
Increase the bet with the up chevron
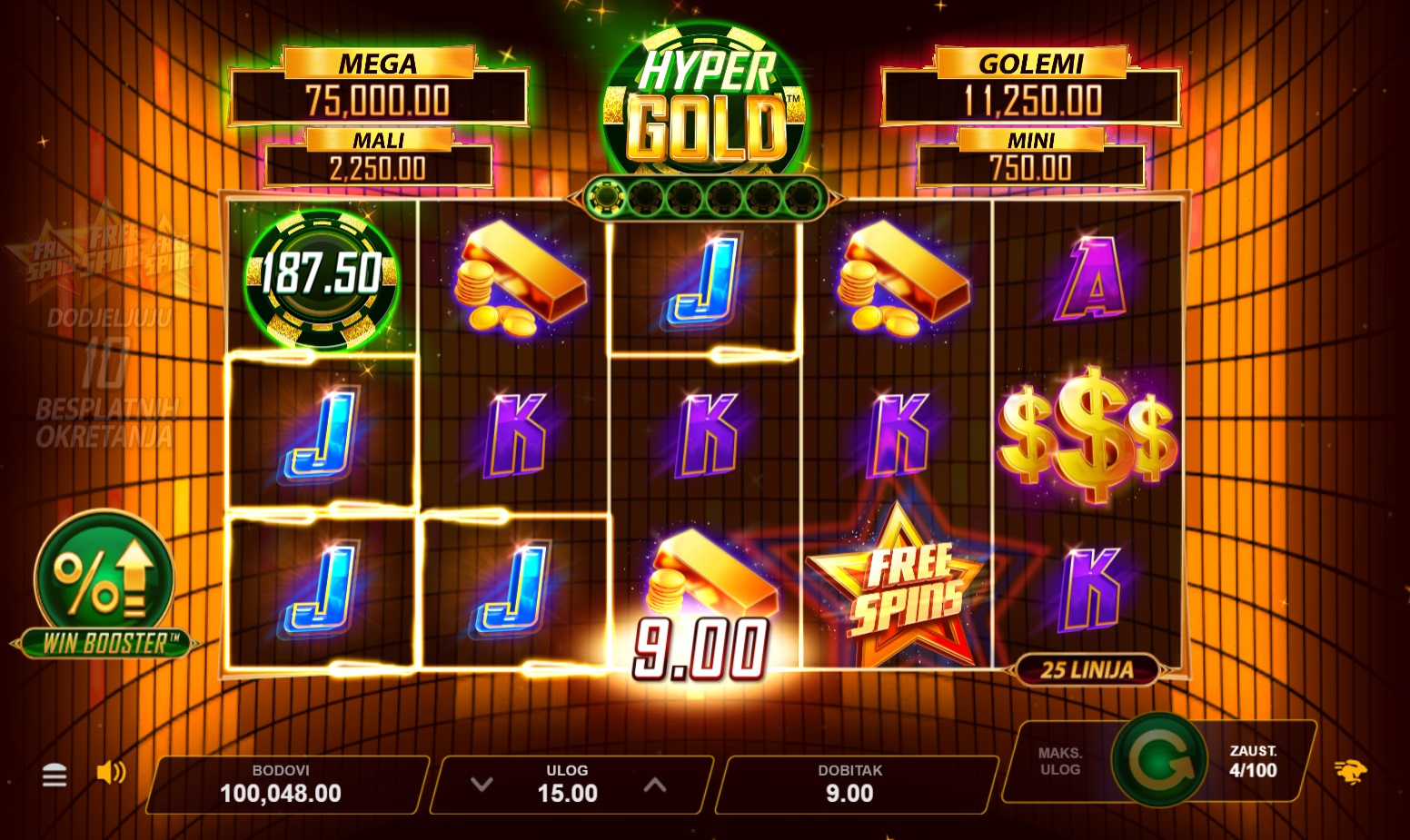click(x=655, y=785)
